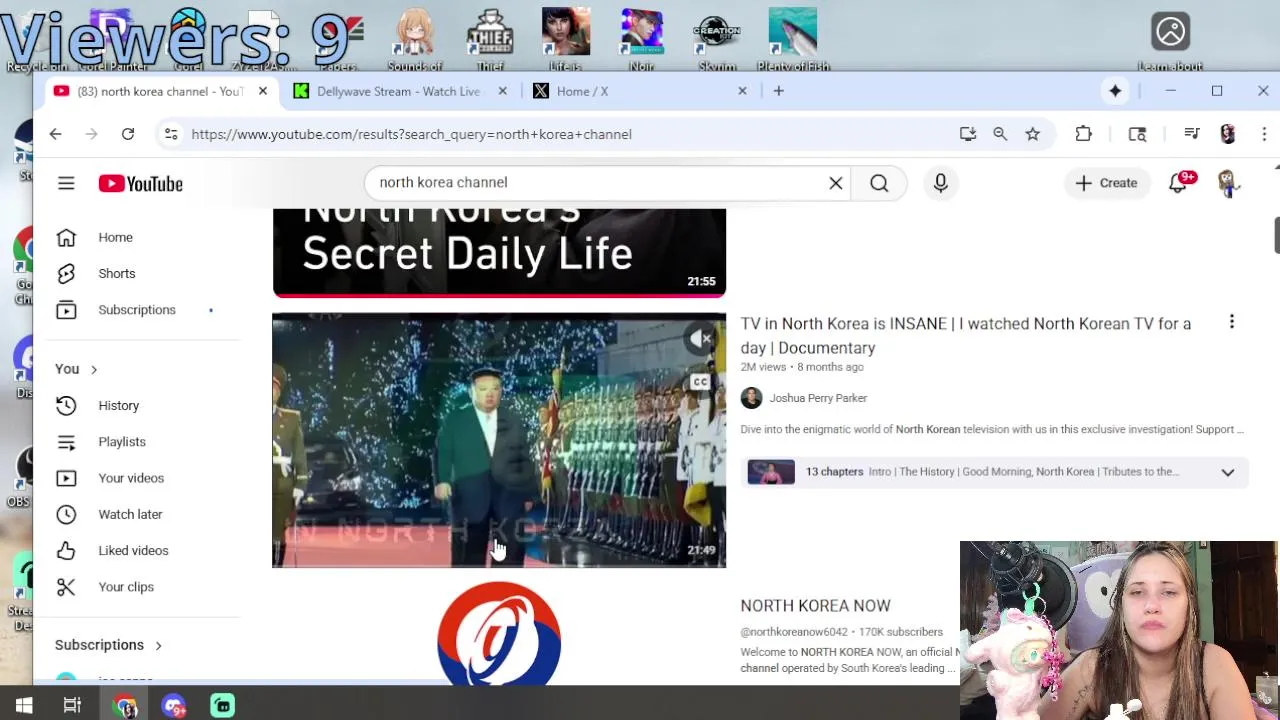Image resolution: width=1280 pixels, height=720 pixels.
Task: Open the Thief desktop shortcut
Action: pos(490,40)
